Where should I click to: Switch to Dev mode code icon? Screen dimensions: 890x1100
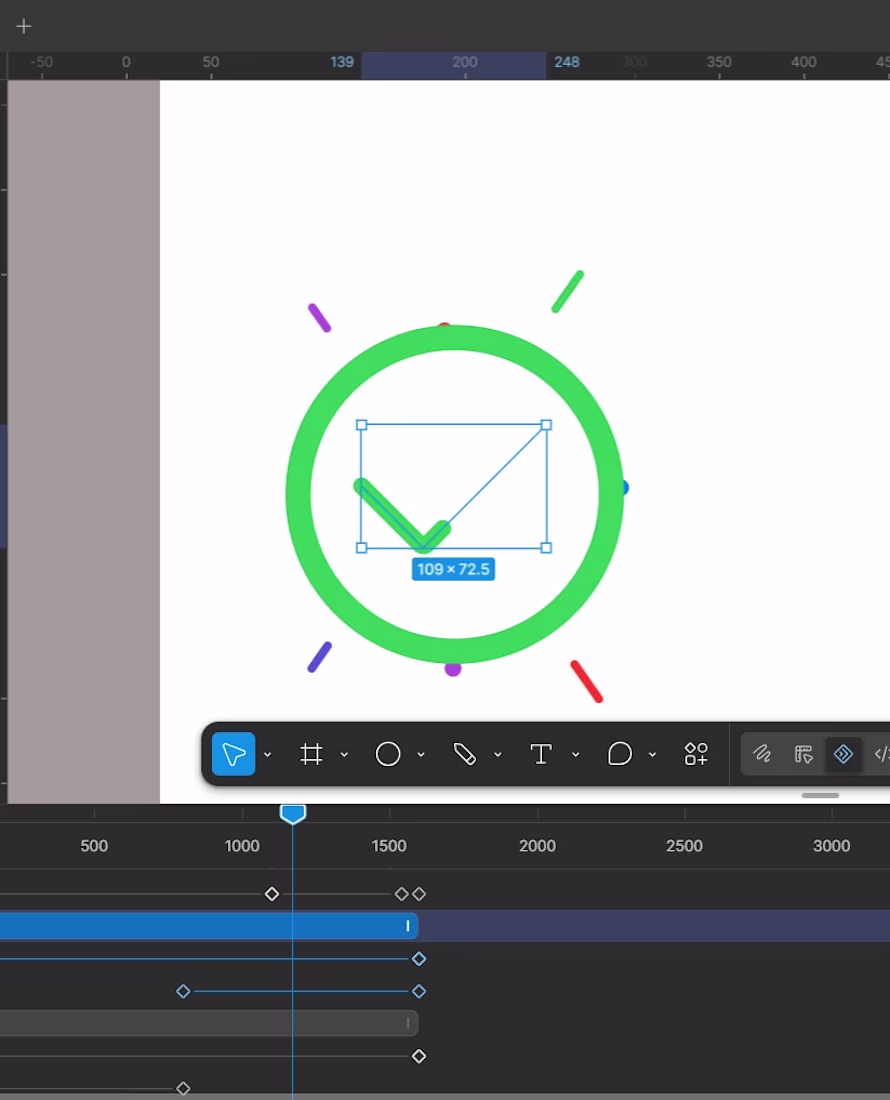coord(882,754)
